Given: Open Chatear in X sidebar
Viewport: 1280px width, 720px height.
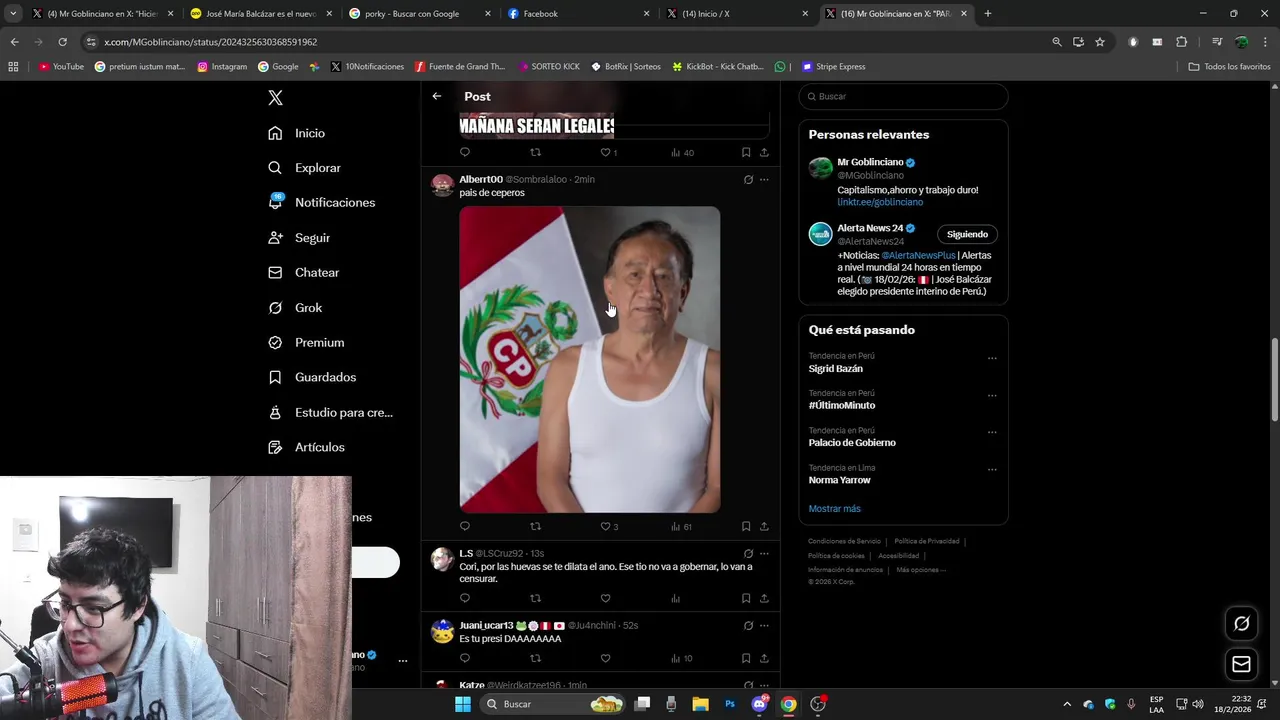Looking at the screenshot, I should 304,272.
